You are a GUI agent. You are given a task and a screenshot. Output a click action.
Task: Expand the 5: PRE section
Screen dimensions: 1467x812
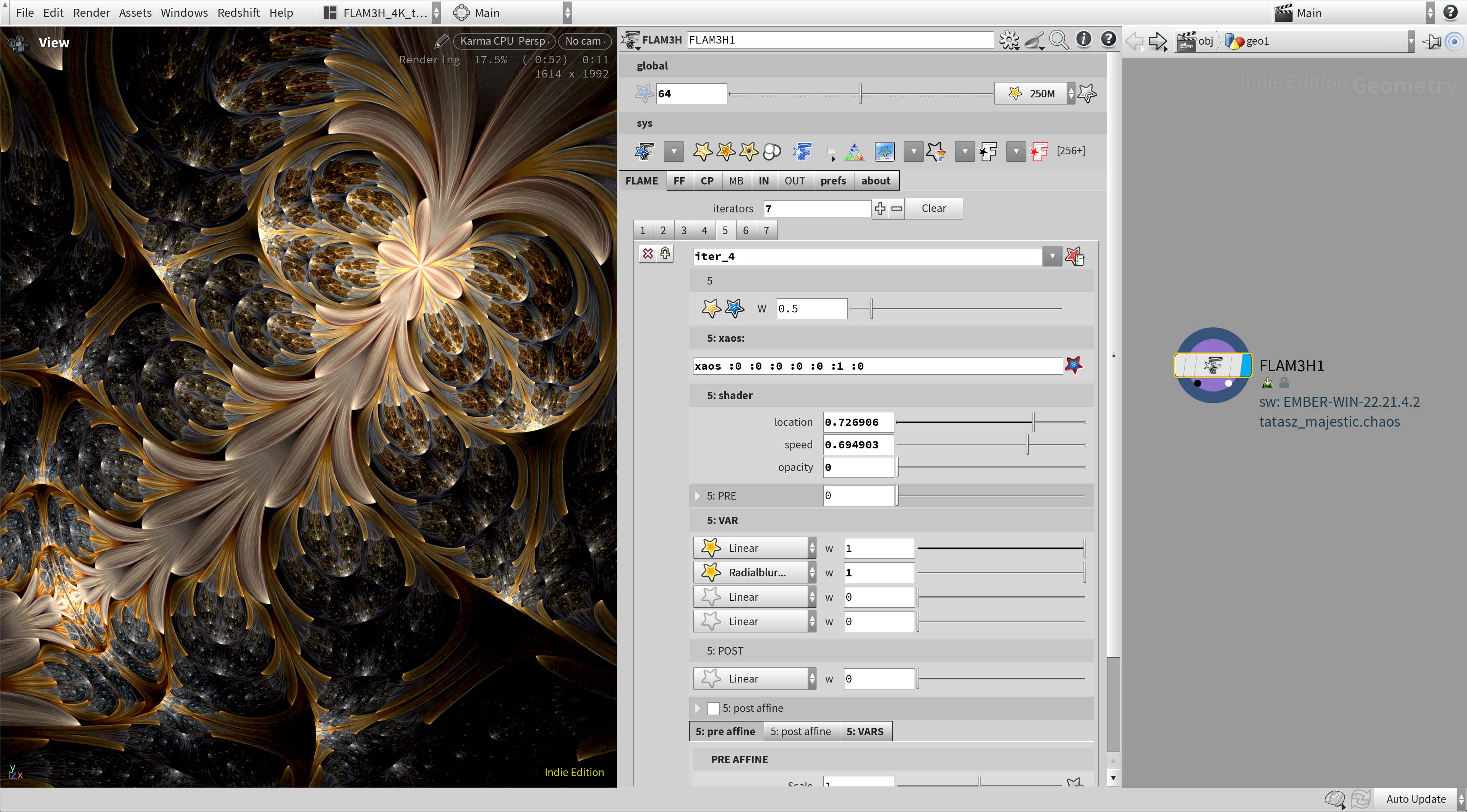click(697, 496)
